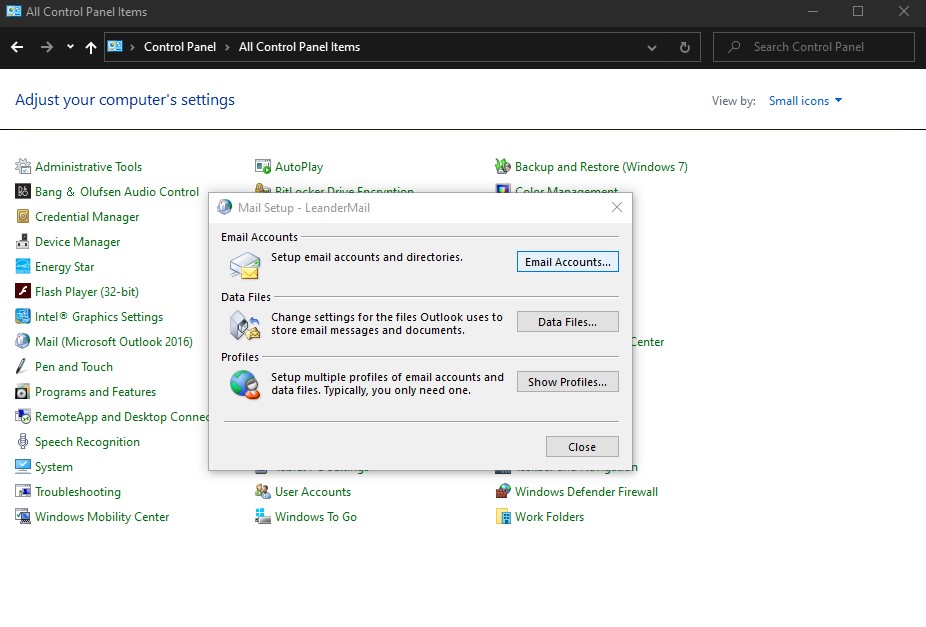Open the AutoPlay link
Screen dimensions: 926x627
coord(299,167)
